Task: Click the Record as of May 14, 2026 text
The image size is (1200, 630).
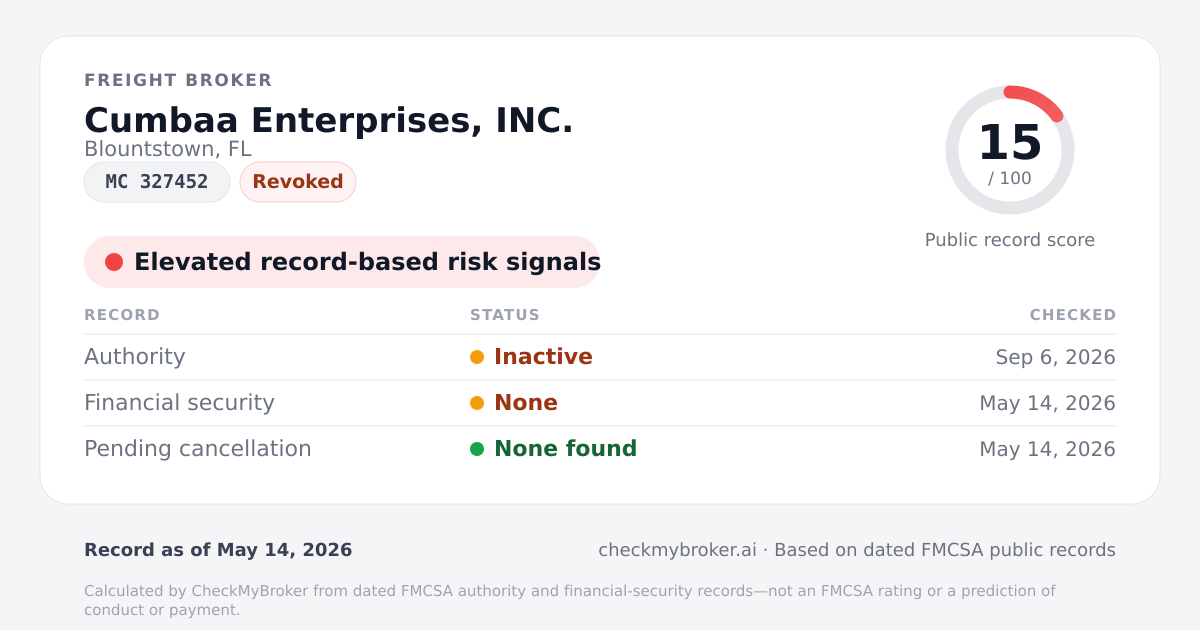Action: click(218, 550)
